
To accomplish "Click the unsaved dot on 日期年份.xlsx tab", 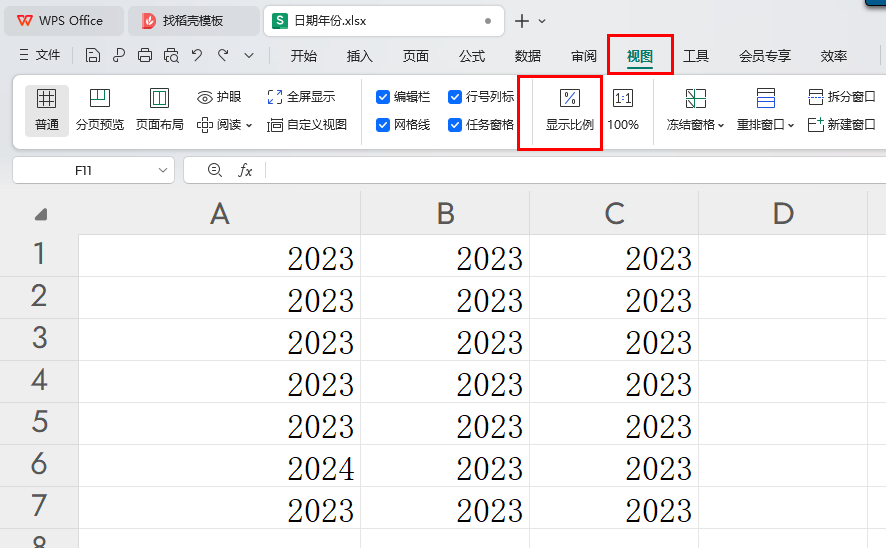I will (x=488, y=21).
